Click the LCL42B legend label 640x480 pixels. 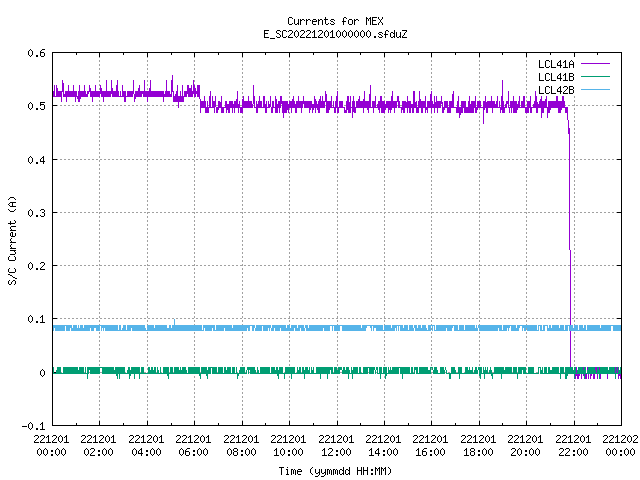556,90
